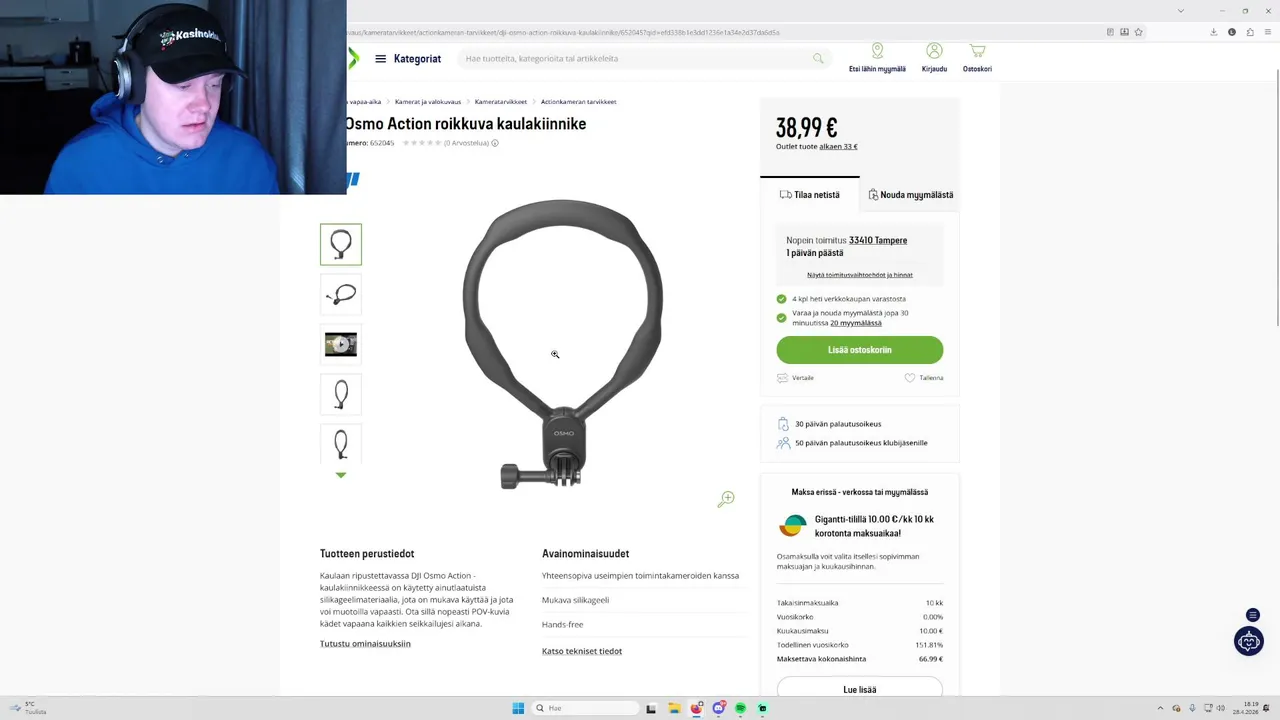Image resolution: width=1280 pixels, height=720 pixels.
Task: Zoom the main image with magnifier plus icon
Action: (x=727, y=498)
